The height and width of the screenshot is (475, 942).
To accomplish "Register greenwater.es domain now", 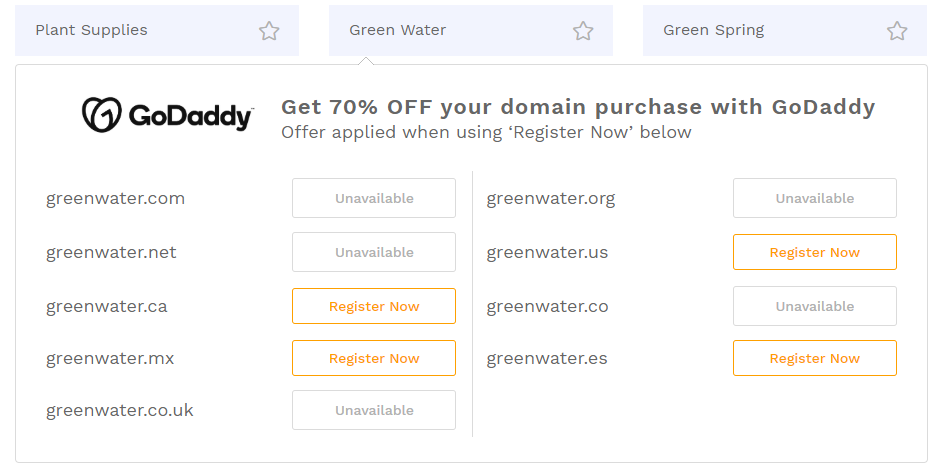I will [x=815, y=358].
